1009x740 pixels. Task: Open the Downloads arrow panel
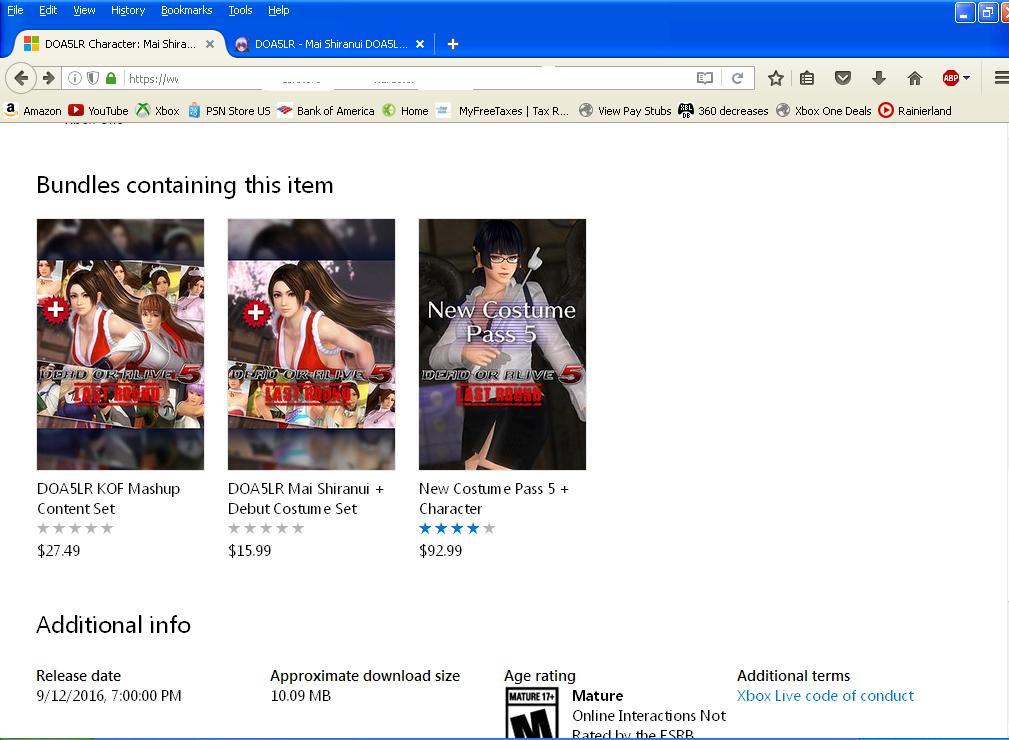(x=878, y=79)
